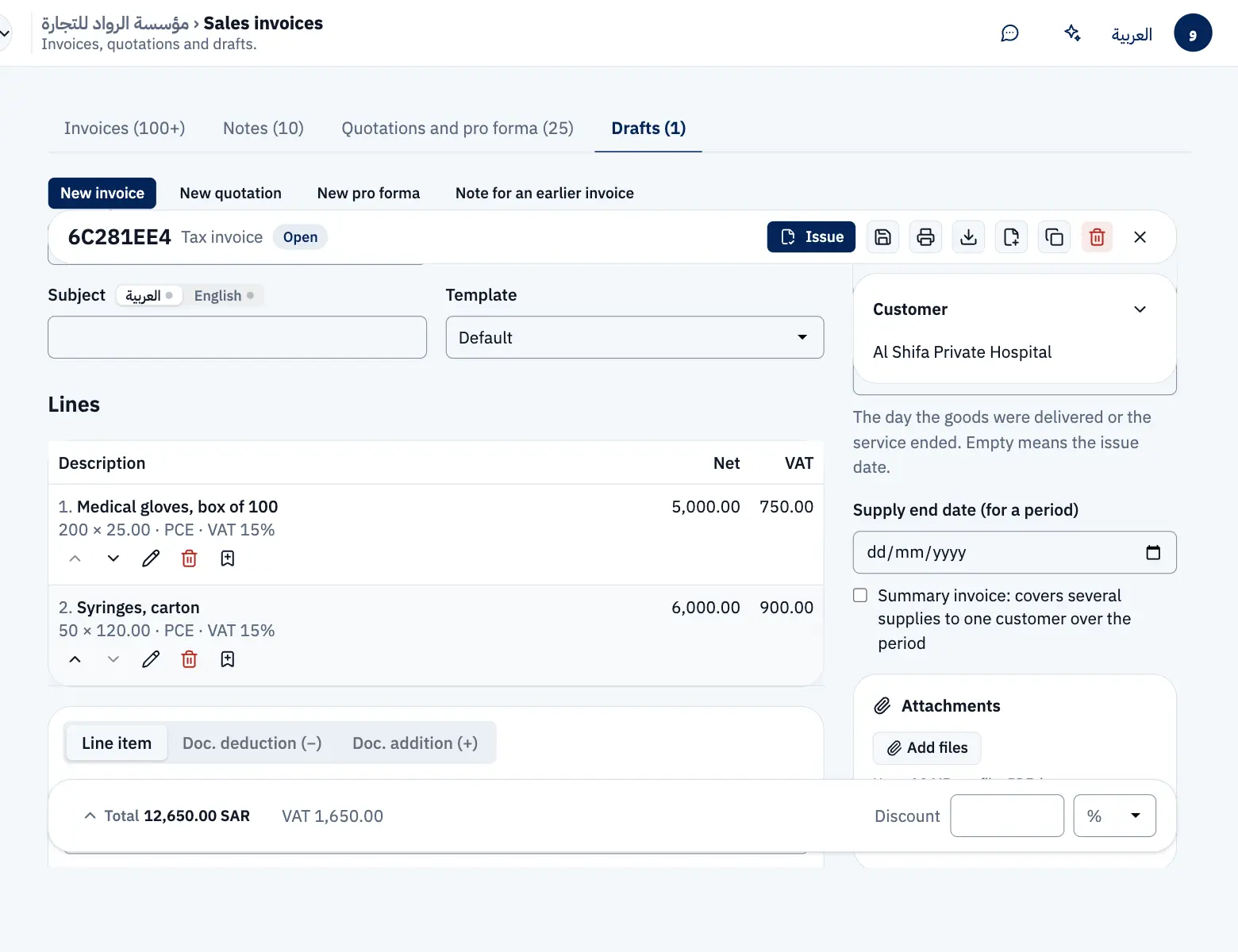Duplicate the draft with copy icon
The width and height of the screenshot is (1238, 952).
click(x=1054, y=237)
